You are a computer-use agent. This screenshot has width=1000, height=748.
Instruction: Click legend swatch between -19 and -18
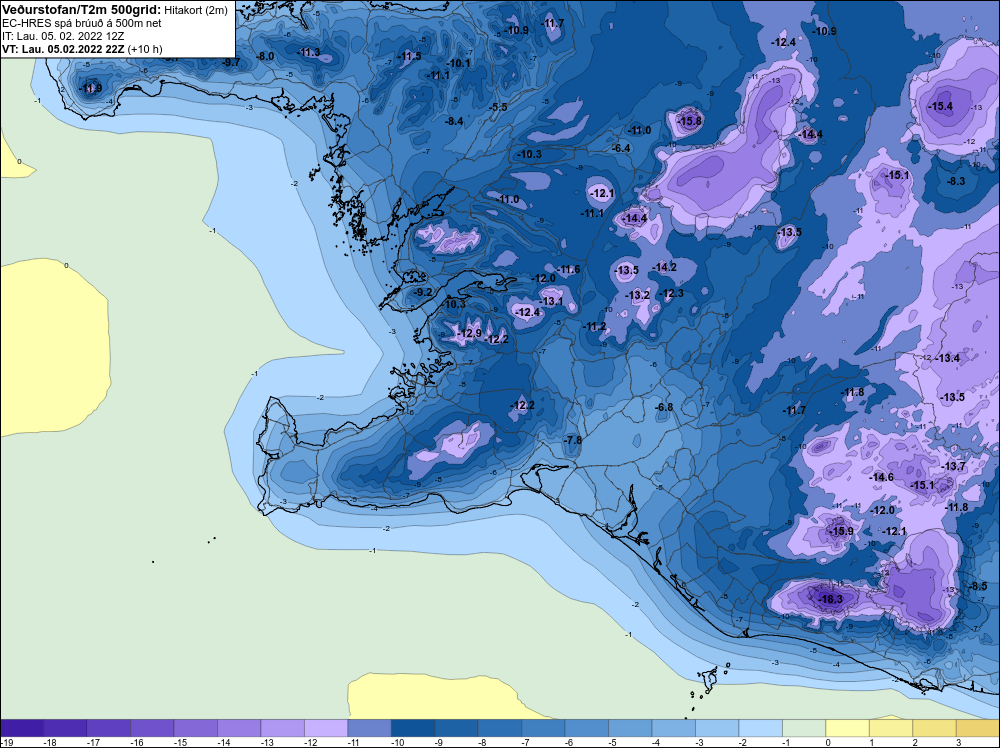point(22,728)
